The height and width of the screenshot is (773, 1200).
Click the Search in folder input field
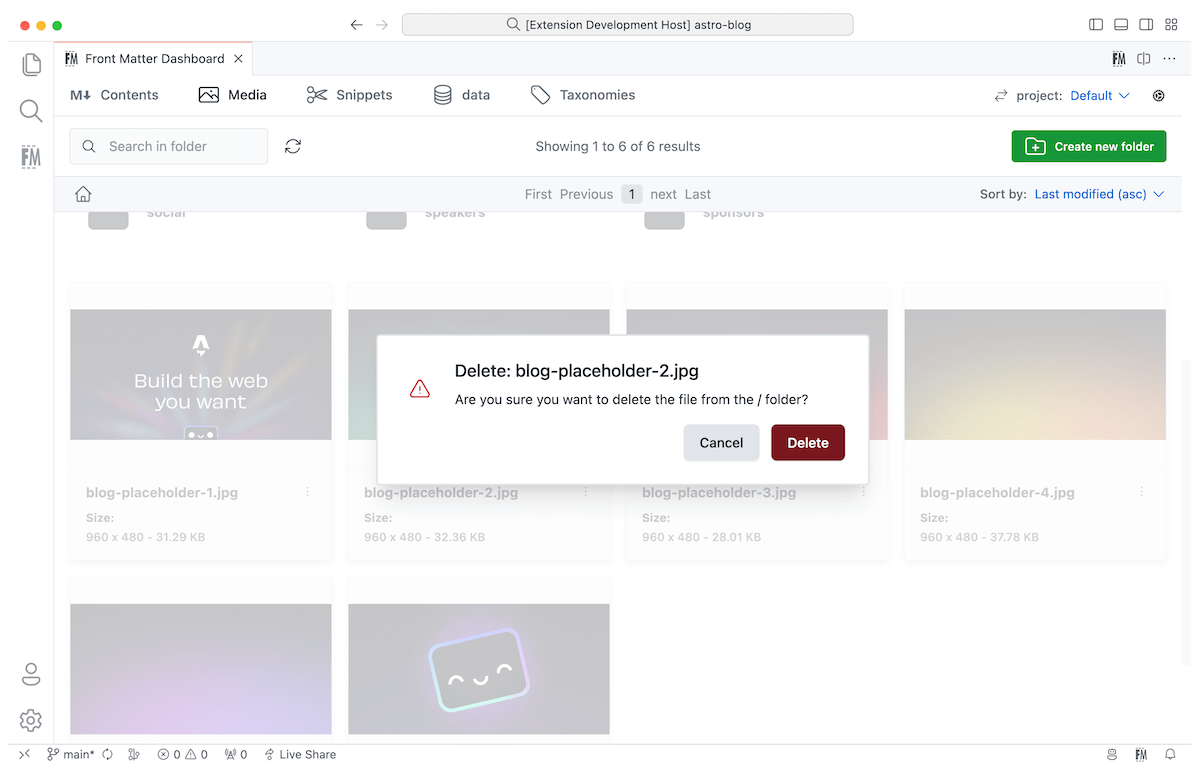point(168,146)
